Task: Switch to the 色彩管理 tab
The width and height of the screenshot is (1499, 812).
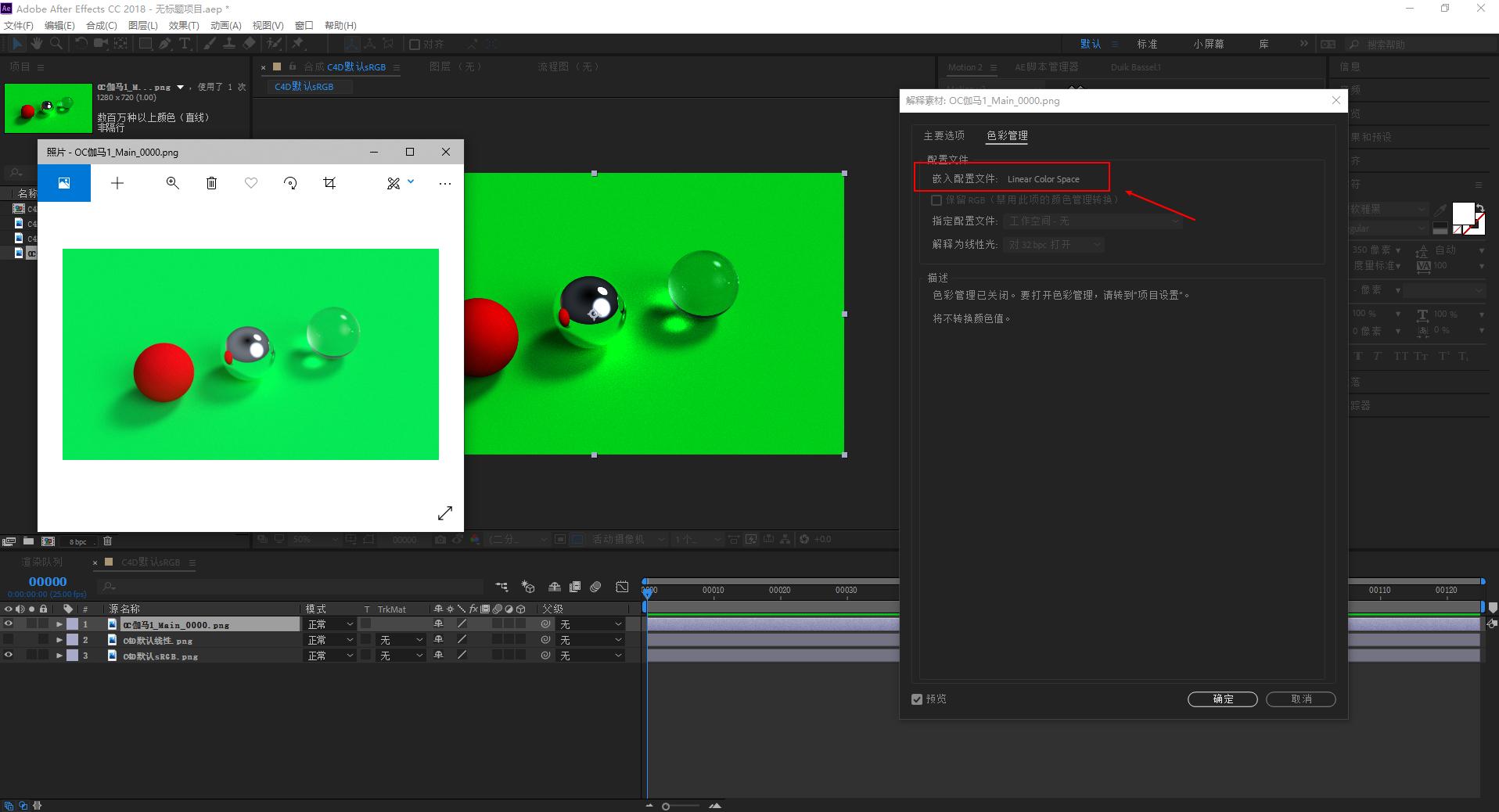Action: click(1007, 135)
